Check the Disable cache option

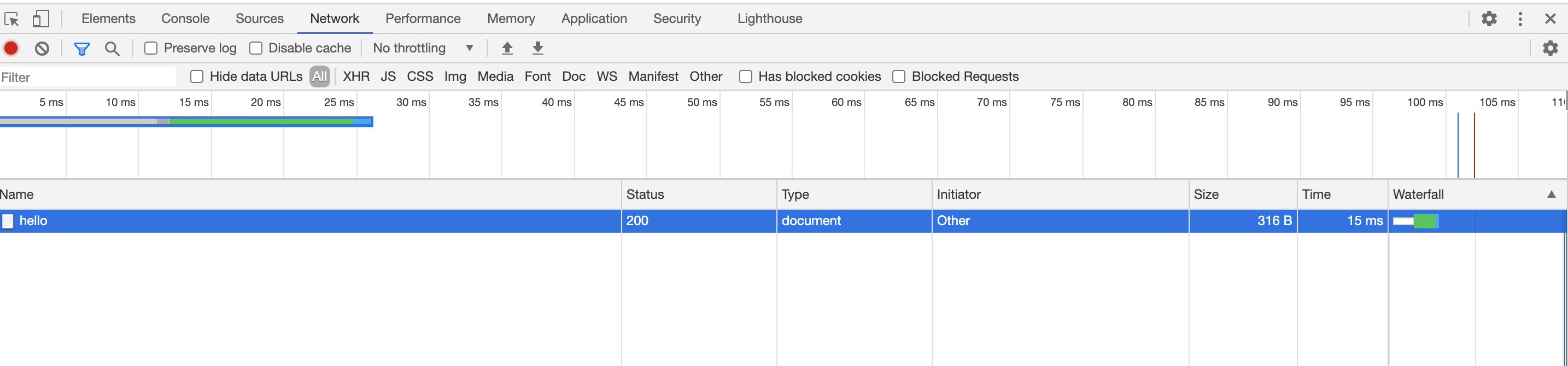pos(256,48)
